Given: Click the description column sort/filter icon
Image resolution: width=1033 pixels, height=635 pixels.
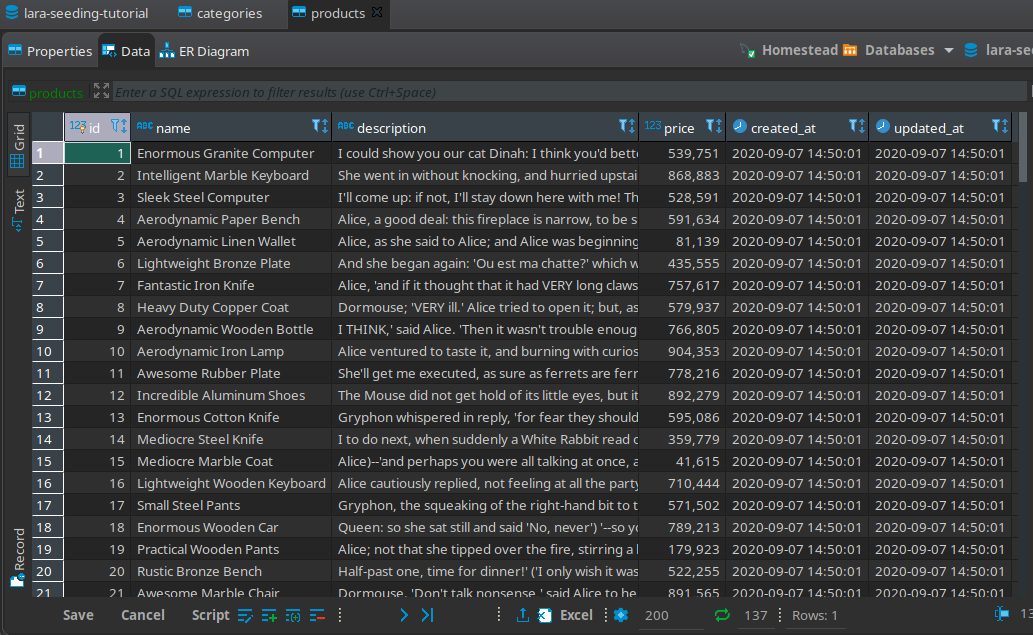Looking at the screenshot, I should 627,126.
